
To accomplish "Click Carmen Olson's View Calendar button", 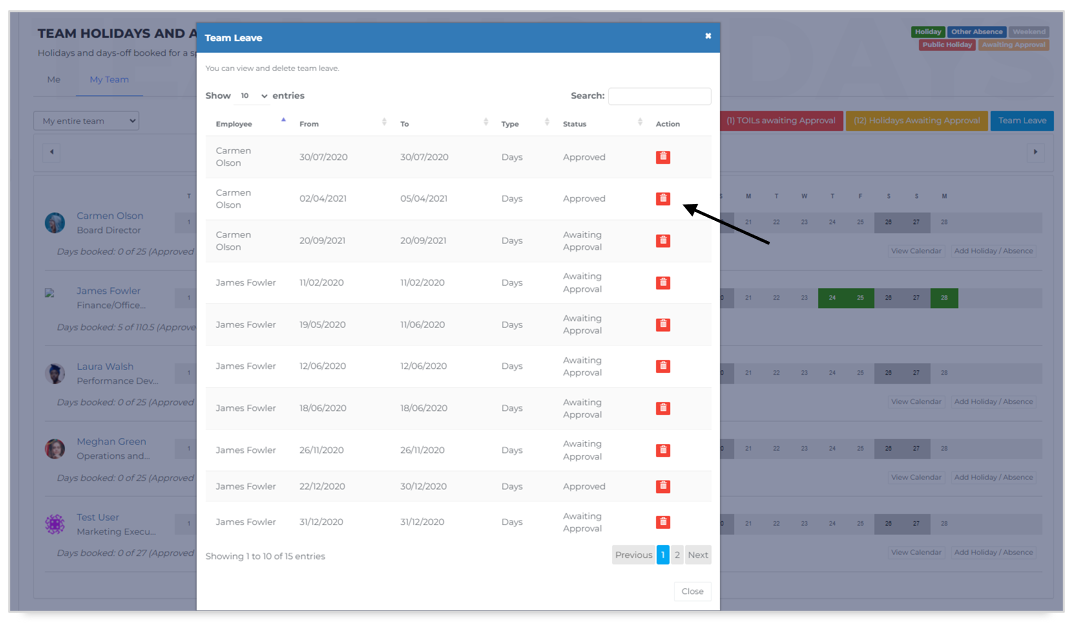I will point(916,251).
